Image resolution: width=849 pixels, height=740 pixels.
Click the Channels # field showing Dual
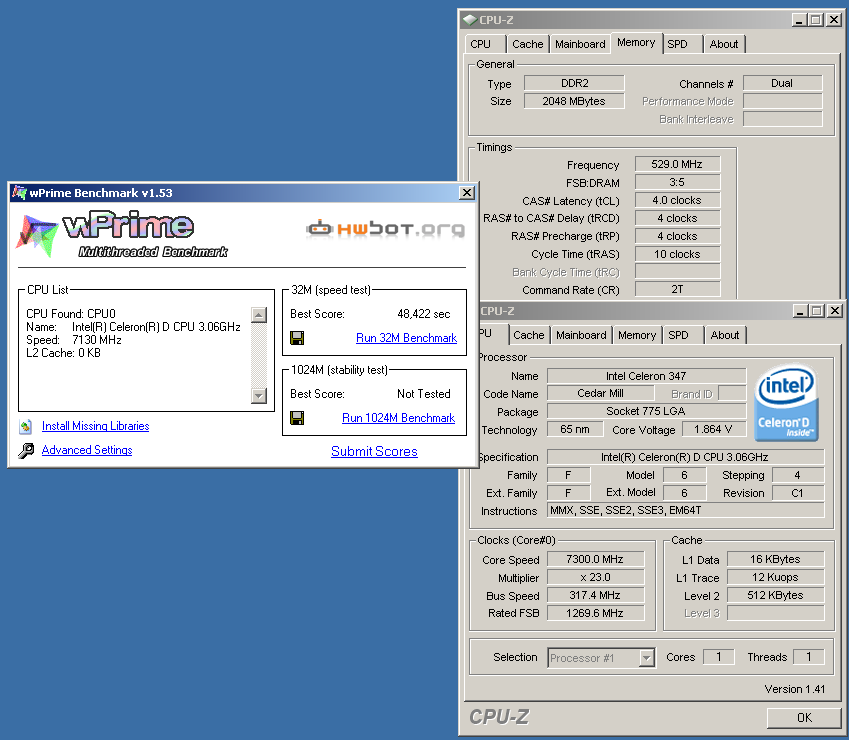[x=782, y=83]
